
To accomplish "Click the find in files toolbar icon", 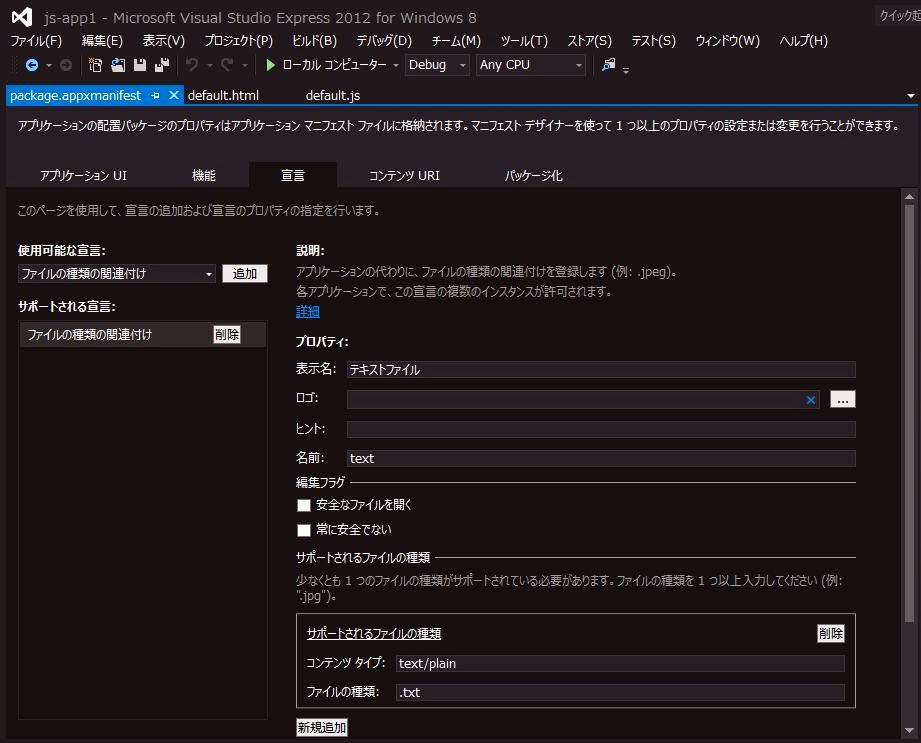I will (609, 64).
